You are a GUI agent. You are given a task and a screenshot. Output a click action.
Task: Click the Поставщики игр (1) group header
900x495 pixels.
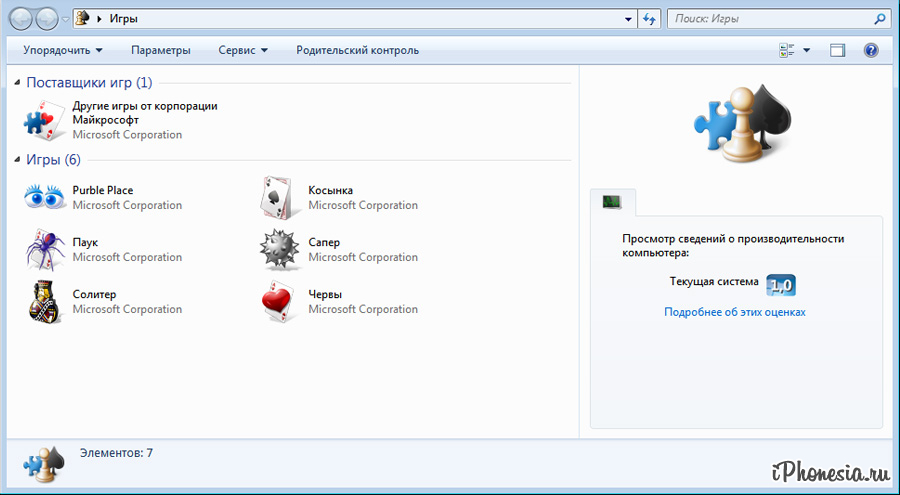click(x=90, y=83)
